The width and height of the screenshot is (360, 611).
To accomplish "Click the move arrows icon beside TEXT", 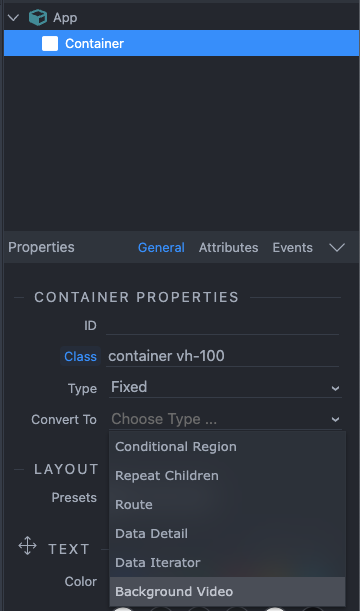I will (x=28, y=545).
